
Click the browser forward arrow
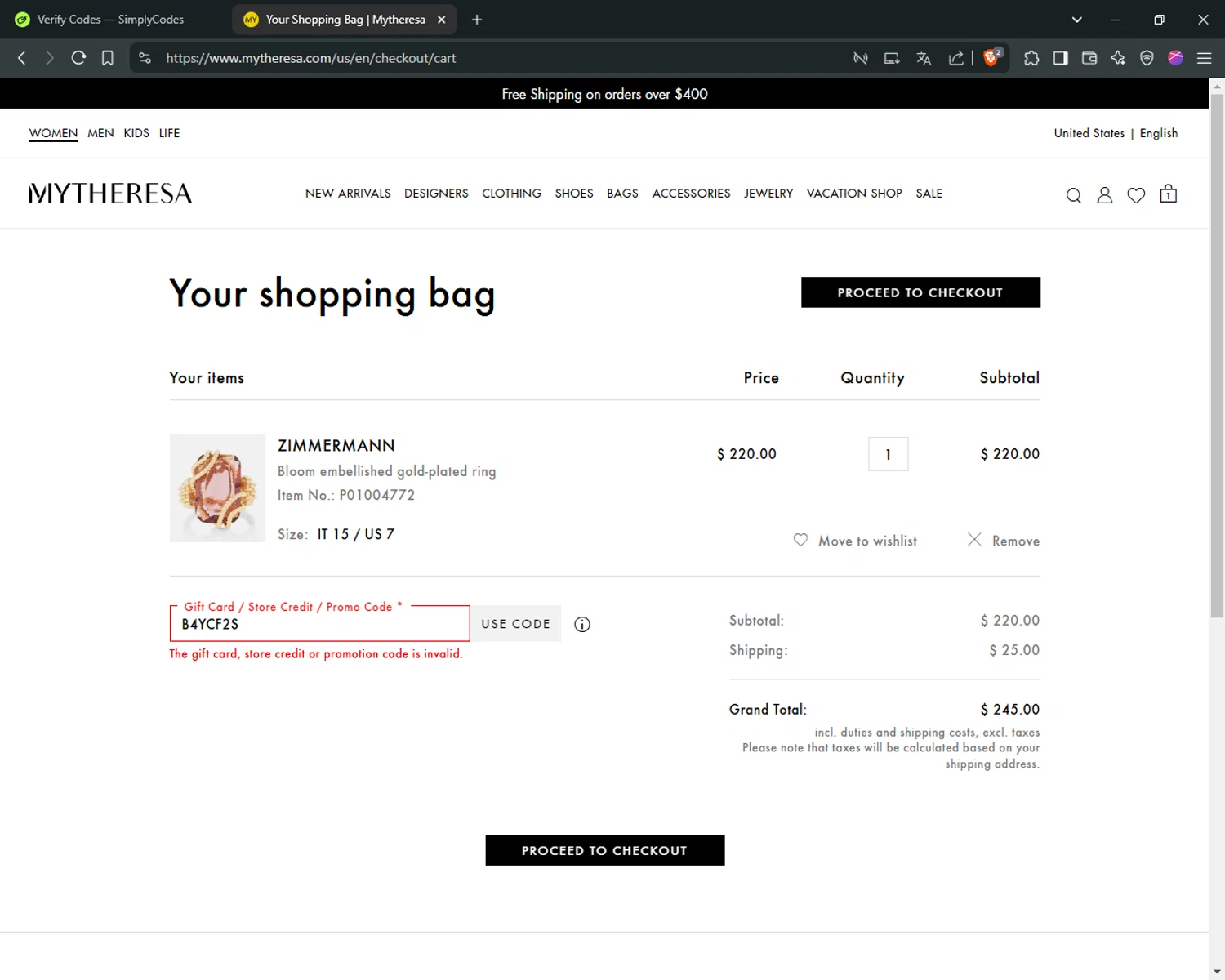(50, 58)
